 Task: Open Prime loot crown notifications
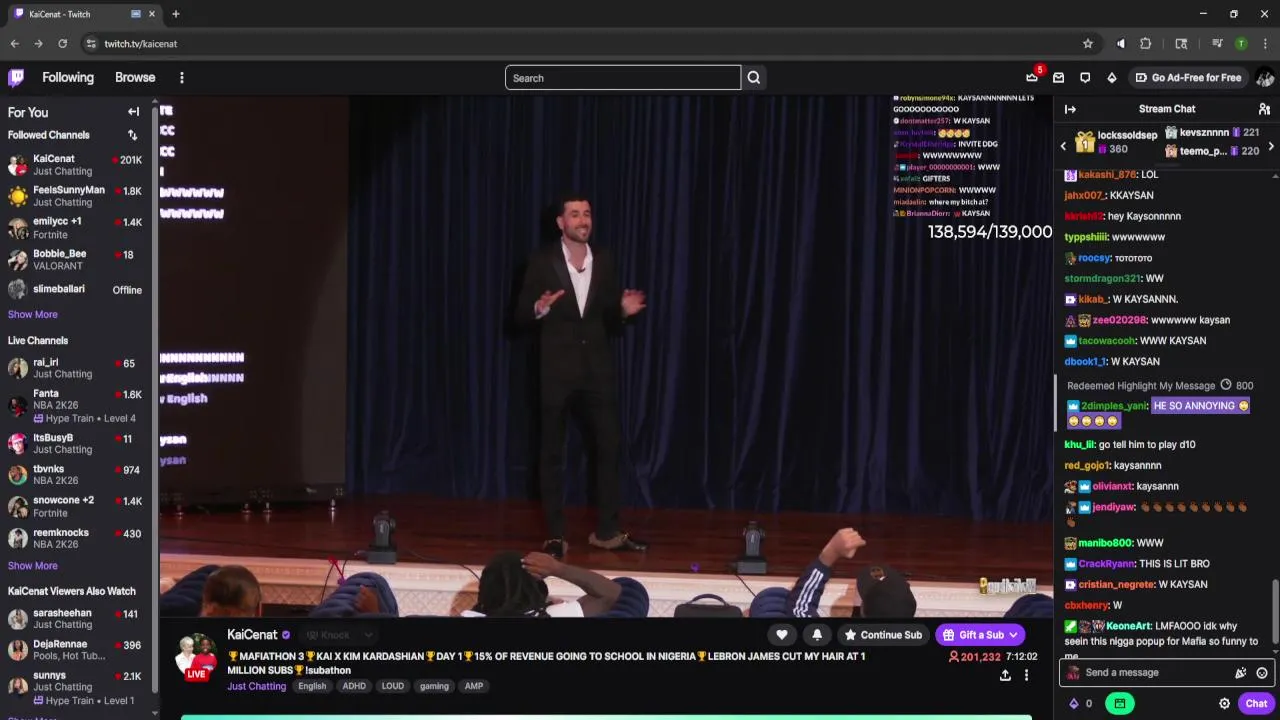[1032, 77]
